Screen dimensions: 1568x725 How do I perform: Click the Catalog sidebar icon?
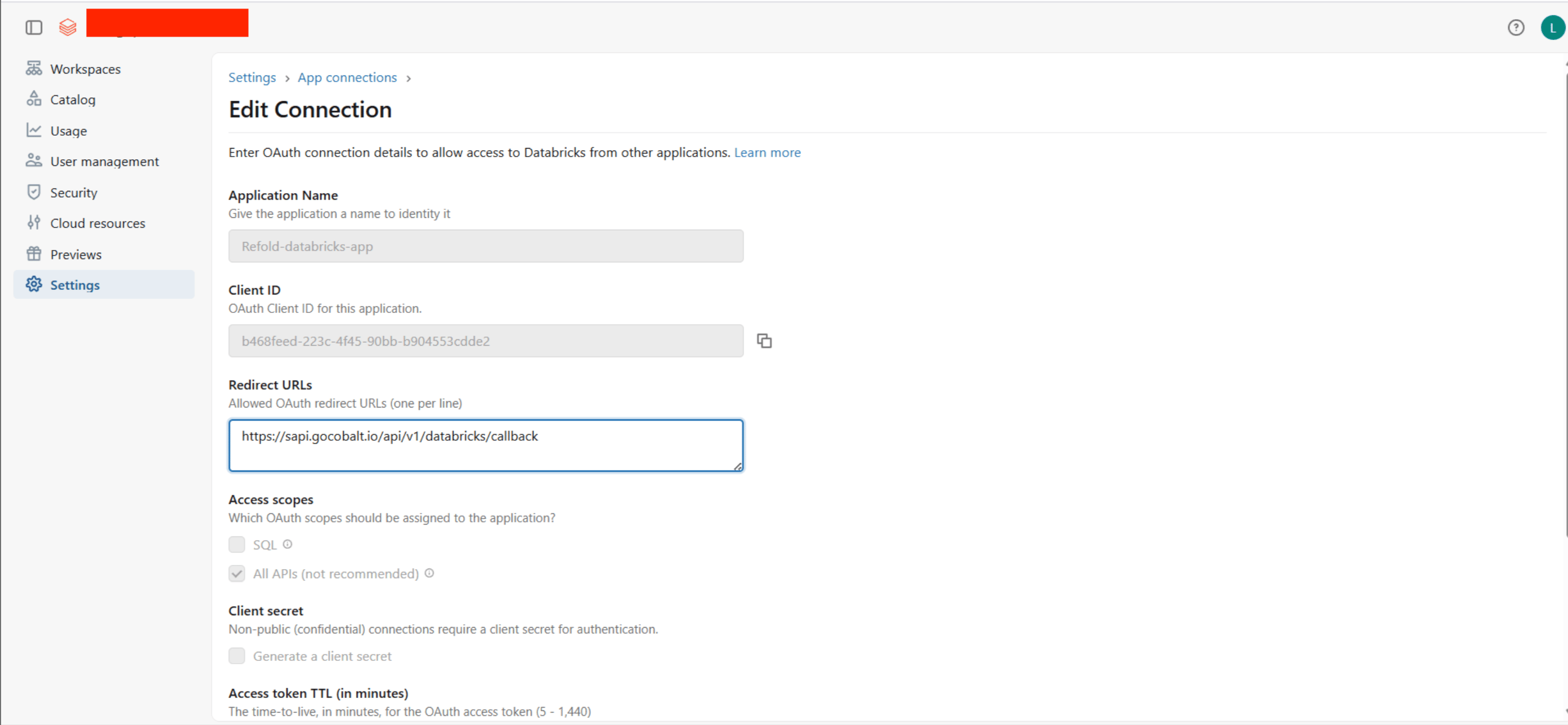pyautogui.click(x=33, y=99)
